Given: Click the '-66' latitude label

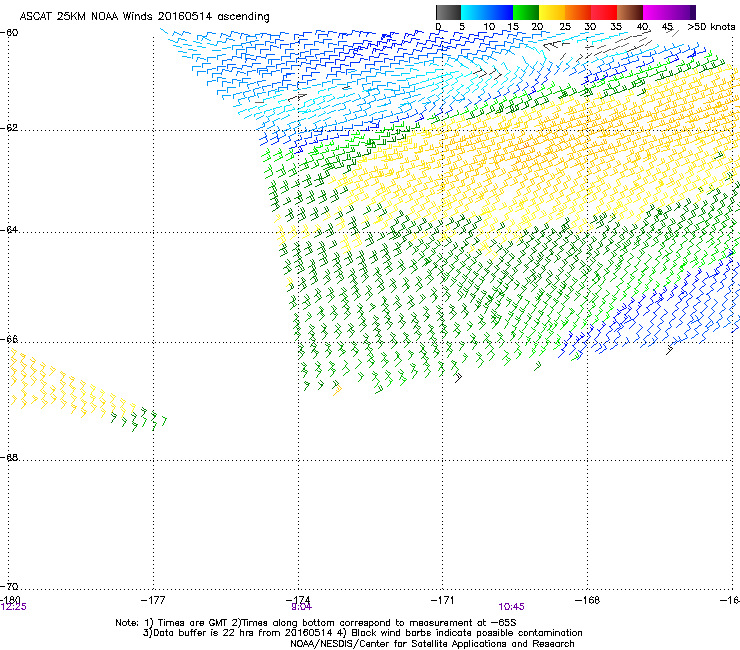Looking at the screenshot, I should pos(9,340).
